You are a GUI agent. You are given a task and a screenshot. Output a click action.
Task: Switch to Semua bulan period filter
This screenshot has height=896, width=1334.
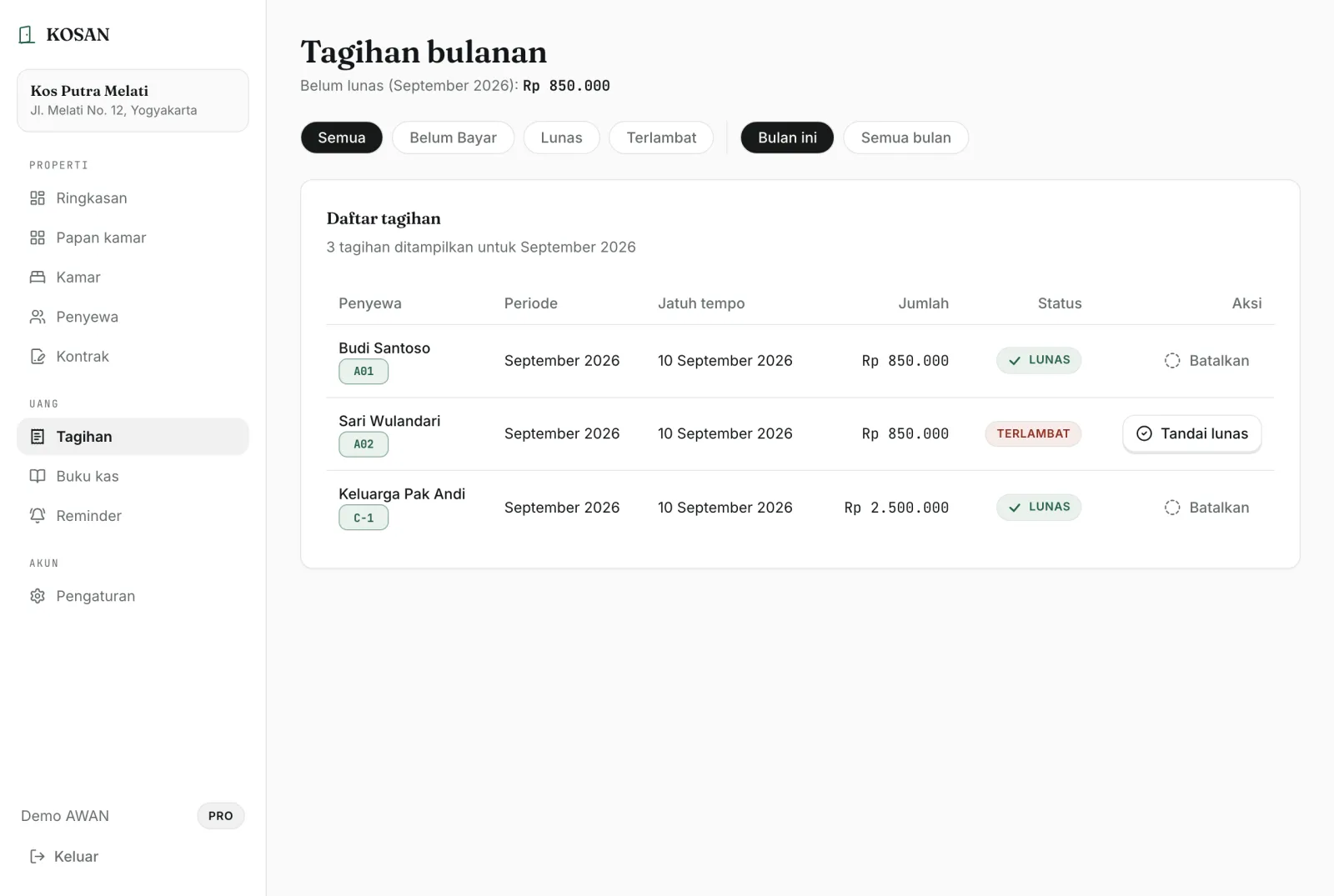[x=905, y=138]
